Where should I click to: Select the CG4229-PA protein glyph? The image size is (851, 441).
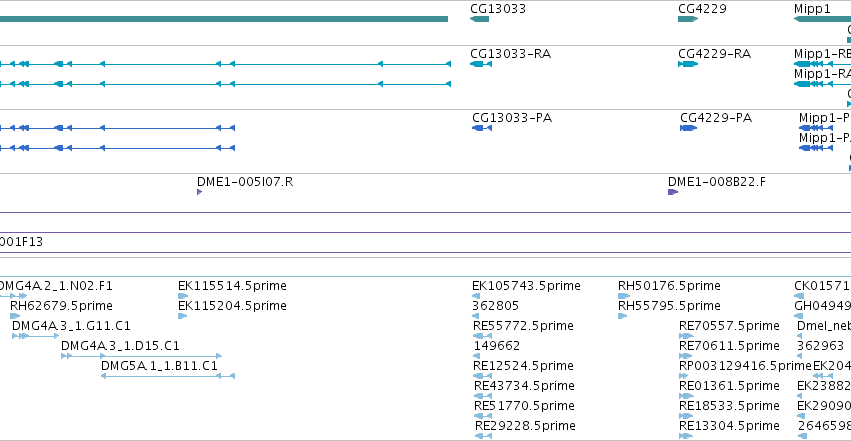[688, 128]
